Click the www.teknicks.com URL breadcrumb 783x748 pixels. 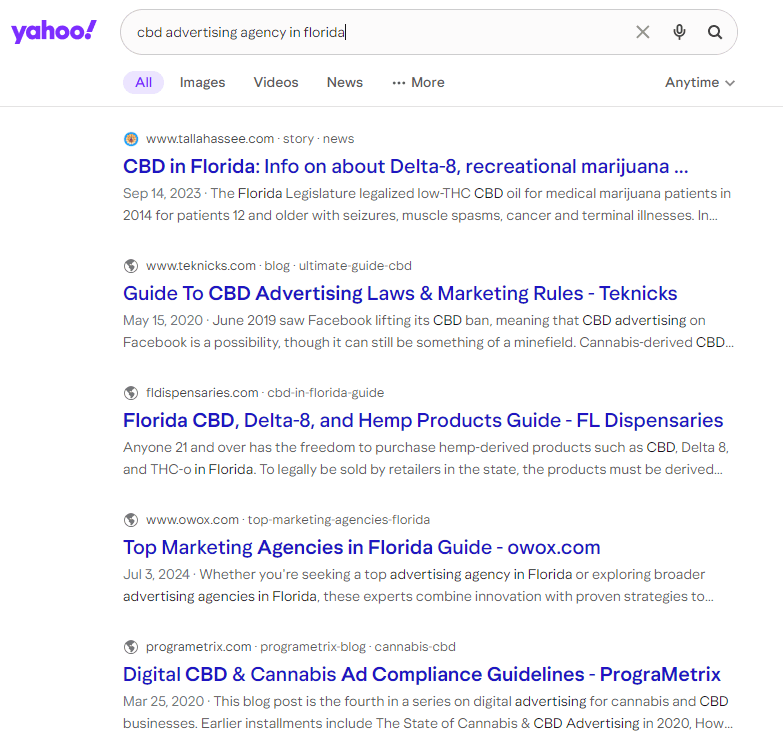coord(279,266)
